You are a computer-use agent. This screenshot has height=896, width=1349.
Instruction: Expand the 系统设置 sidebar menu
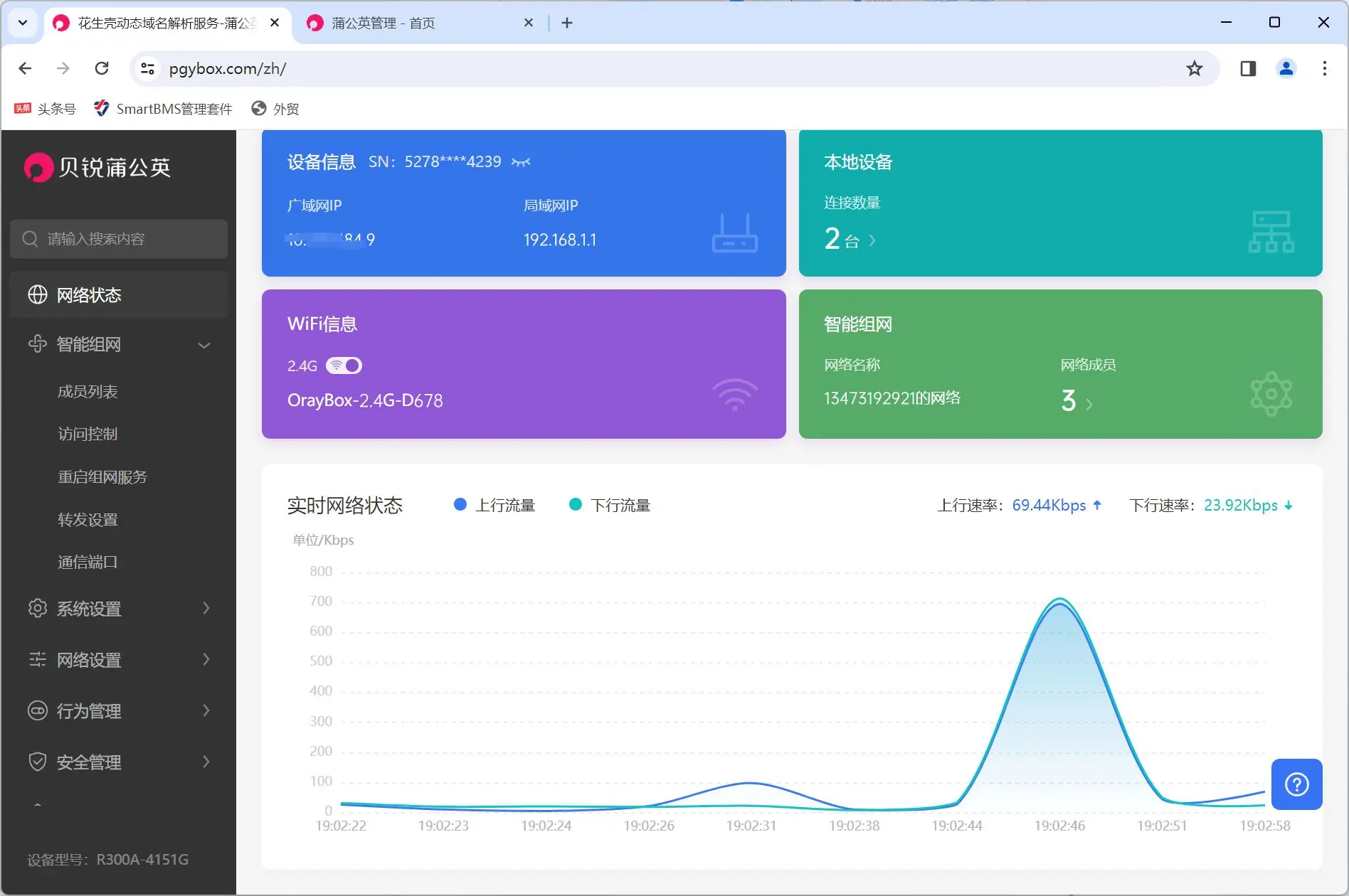point(119,609)
